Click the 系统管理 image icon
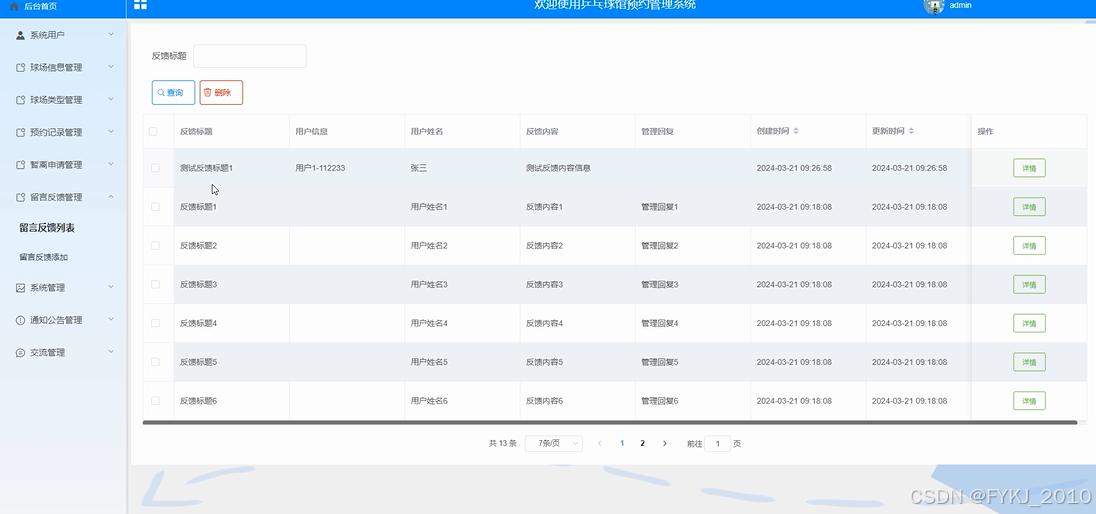Screen dimensions: 1096x514 (x=20, y=287)
